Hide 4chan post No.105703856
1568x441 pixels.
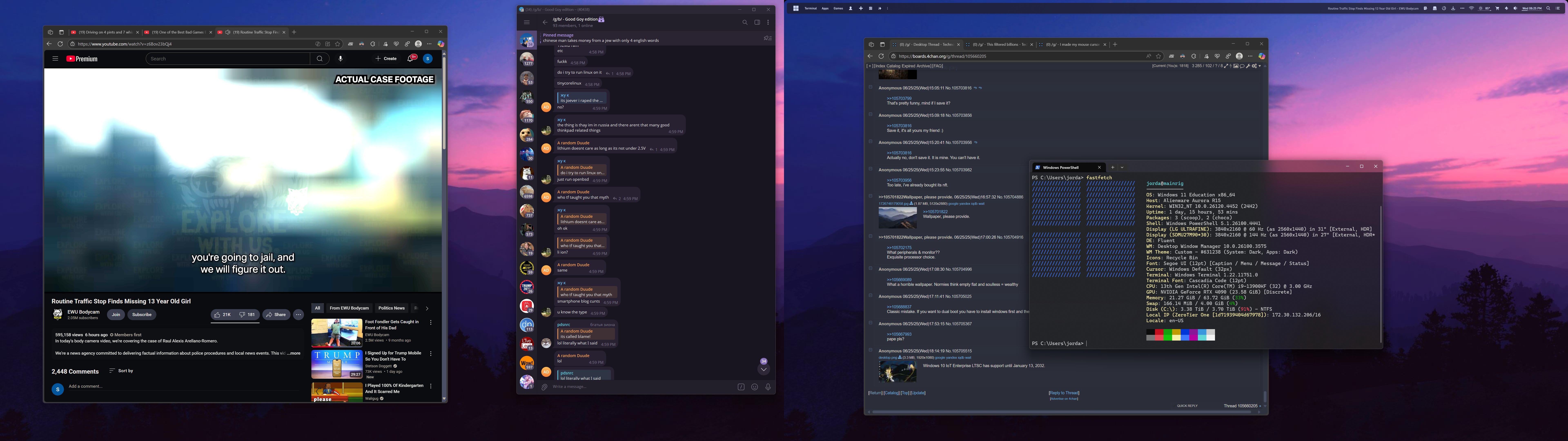click(x=870, y=115)
